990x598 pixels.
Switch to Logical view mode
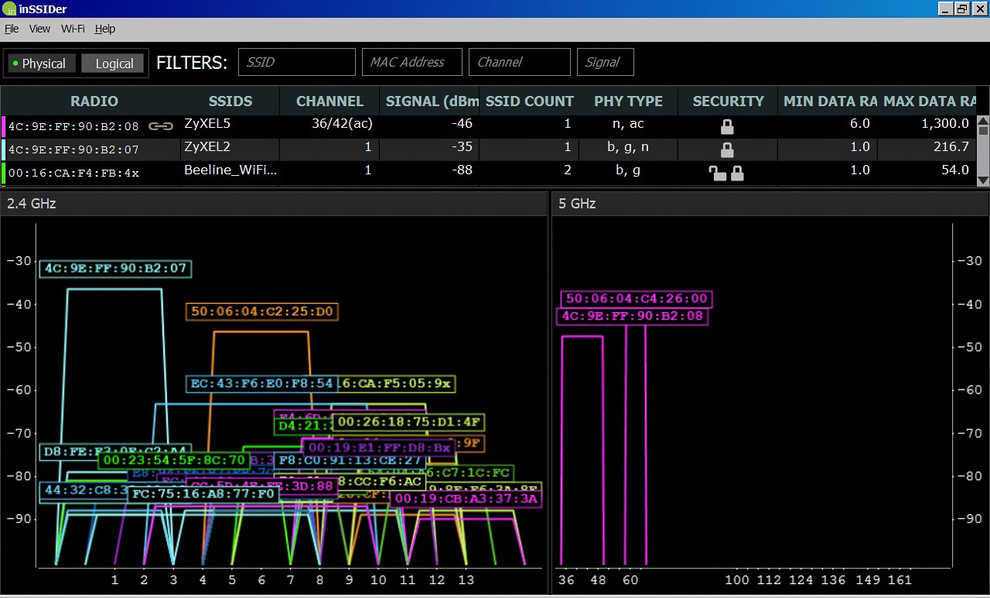click(114, 63)
